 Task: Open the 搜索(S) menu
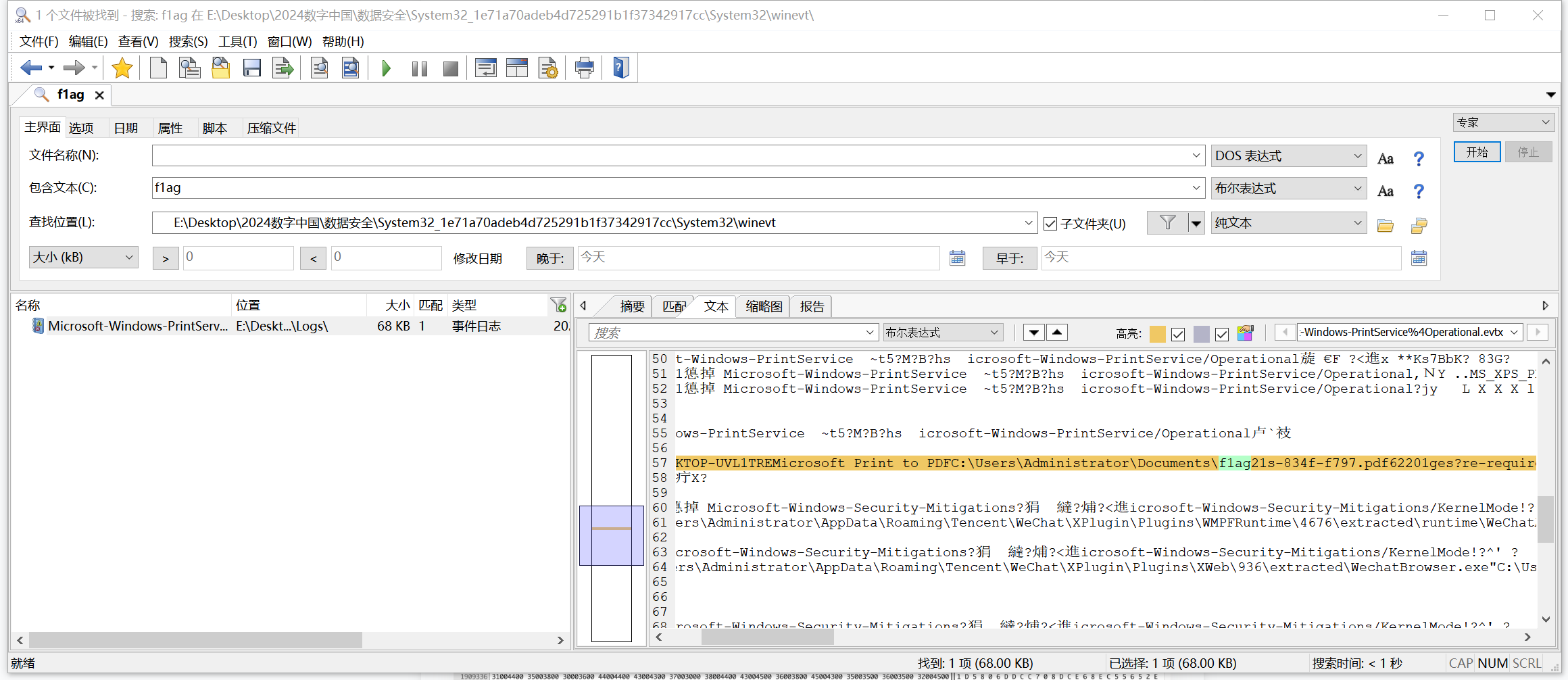(188, 41)
